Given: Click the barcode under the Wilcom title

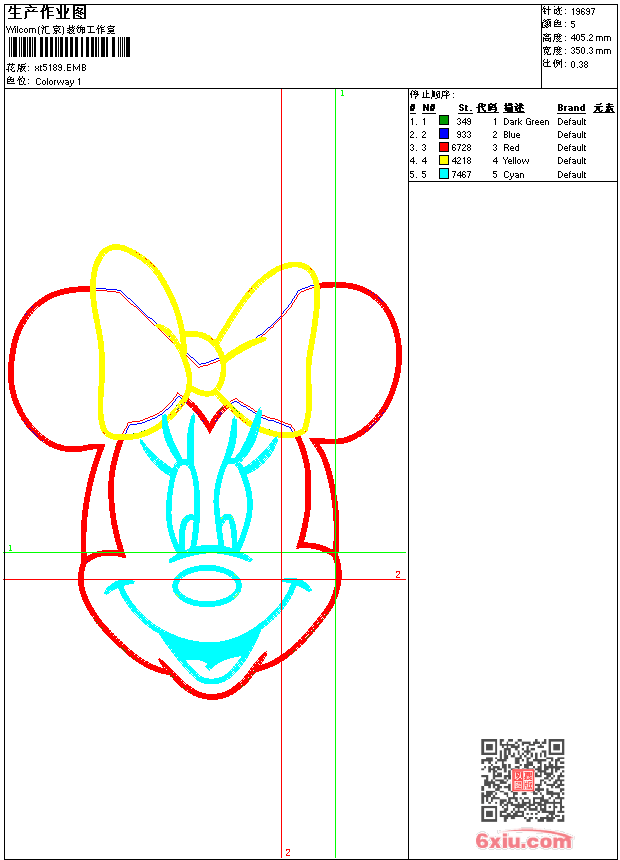Looking at the screenshot, I should click(69, 49).
